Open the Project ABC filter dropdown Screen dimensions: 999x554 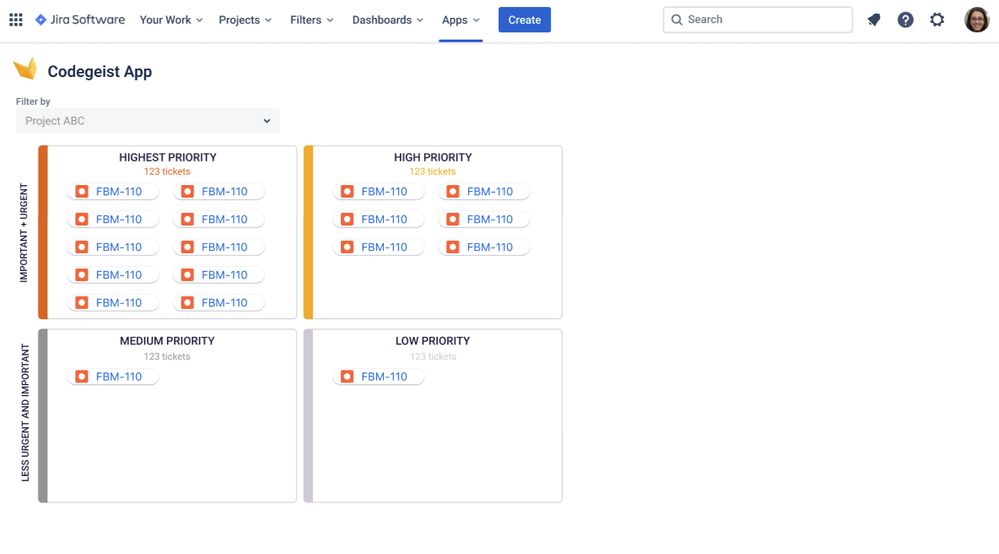pyautogui.click(x=148, y=121)
